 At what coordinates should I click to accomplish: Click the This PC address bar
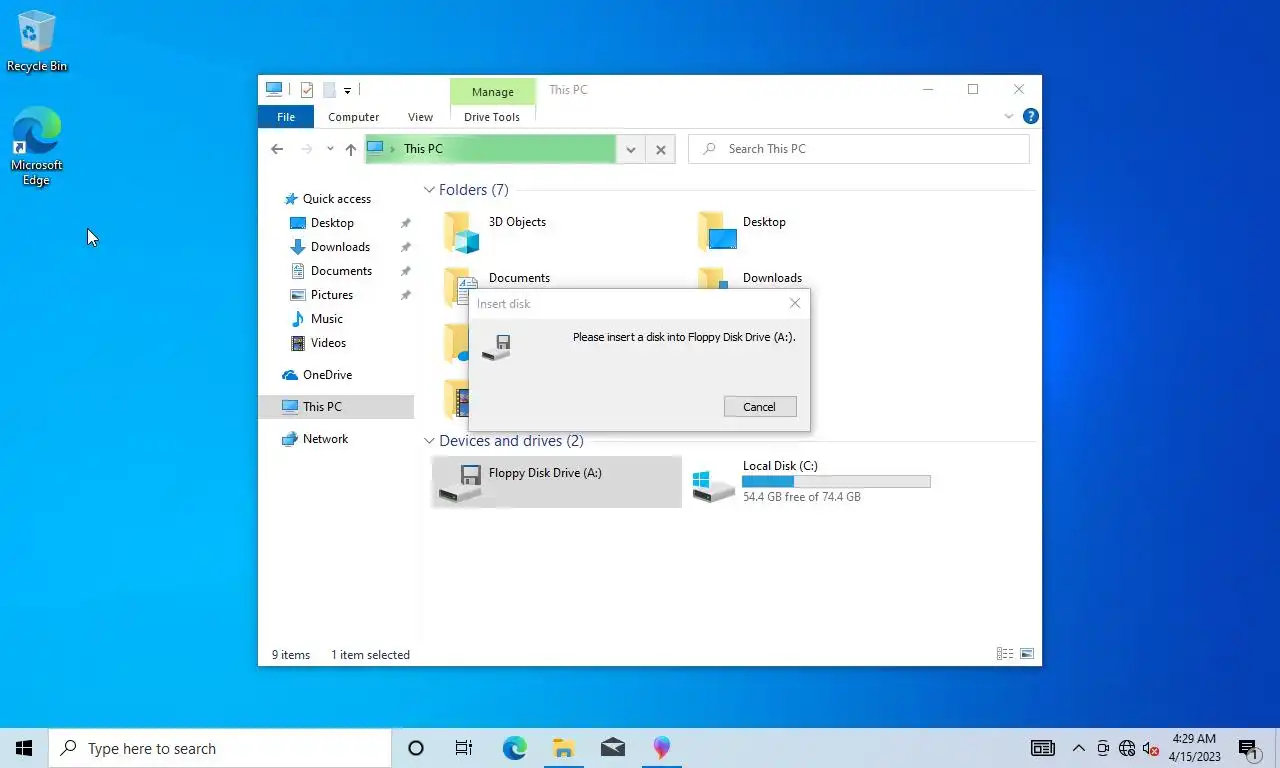coord(490,149)
